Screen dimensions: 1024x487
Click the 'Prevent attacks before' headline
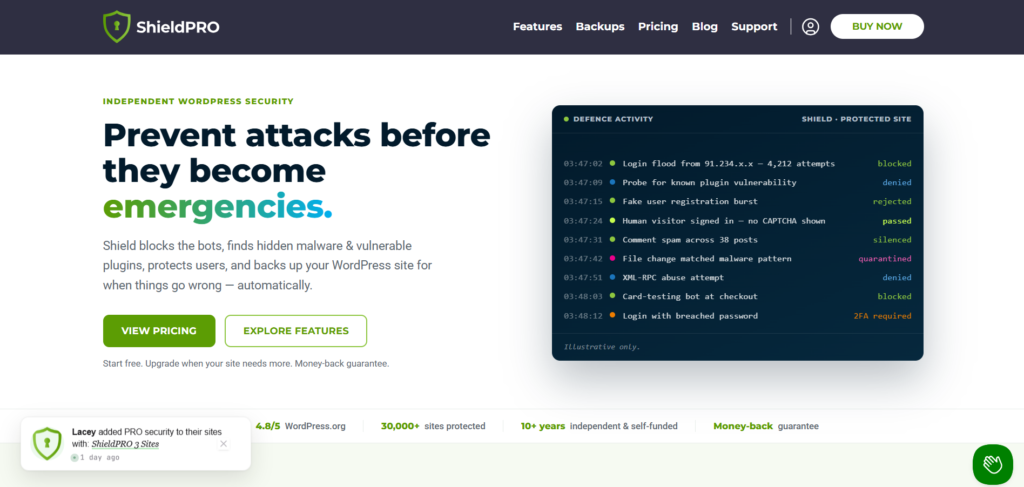pyautogui.click(x=296, y=135)
